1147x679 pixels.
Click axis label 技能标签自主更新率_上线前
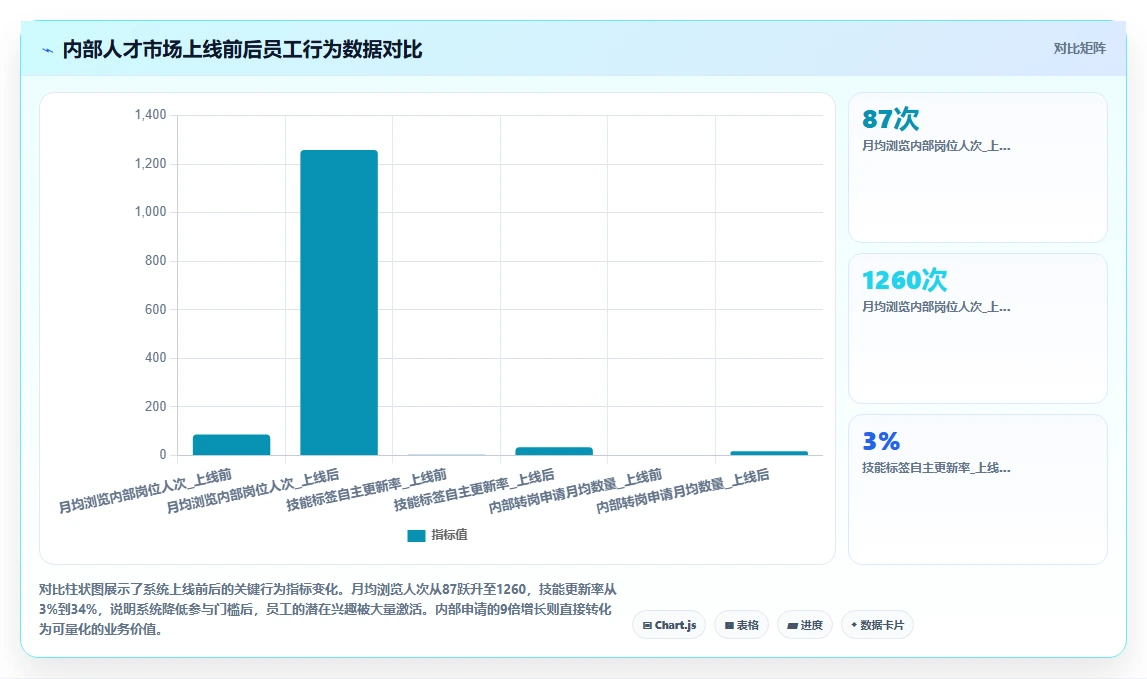366,489
